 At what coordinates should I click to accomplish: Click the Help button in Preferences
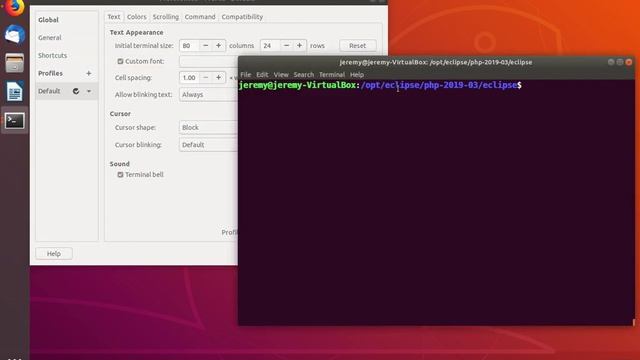[x=54, y=253]
